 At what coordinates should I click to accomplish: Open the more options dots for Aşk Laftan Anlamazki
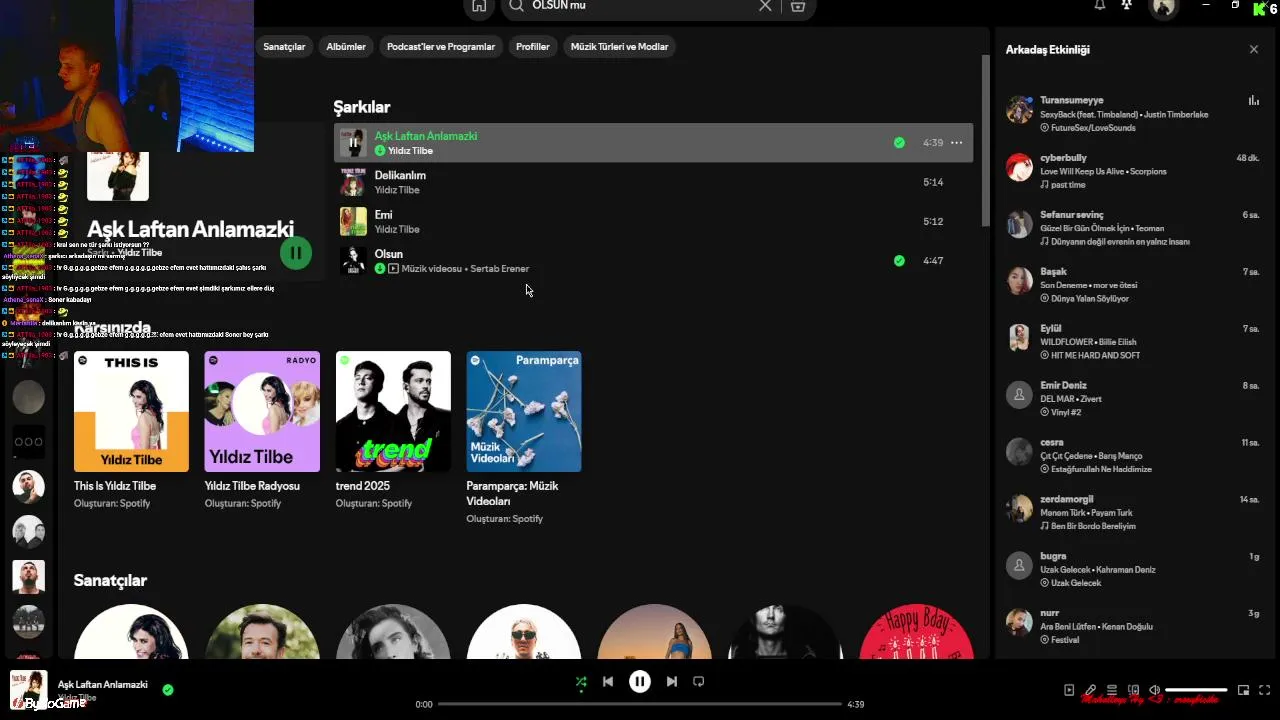(x=956, y=143)
